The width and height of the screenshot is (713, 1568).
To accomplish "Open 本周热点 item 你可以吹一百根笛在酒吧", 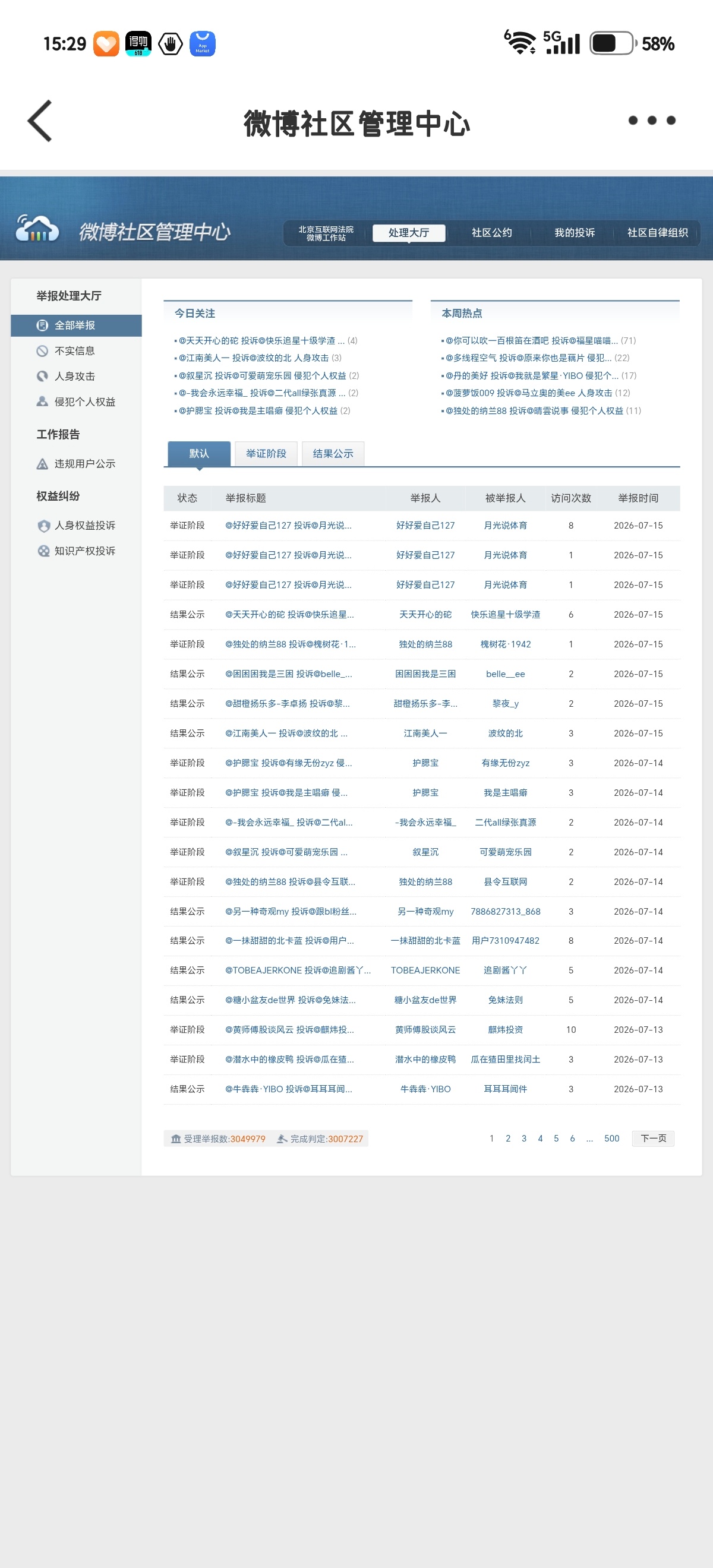I will coord(532,341).
